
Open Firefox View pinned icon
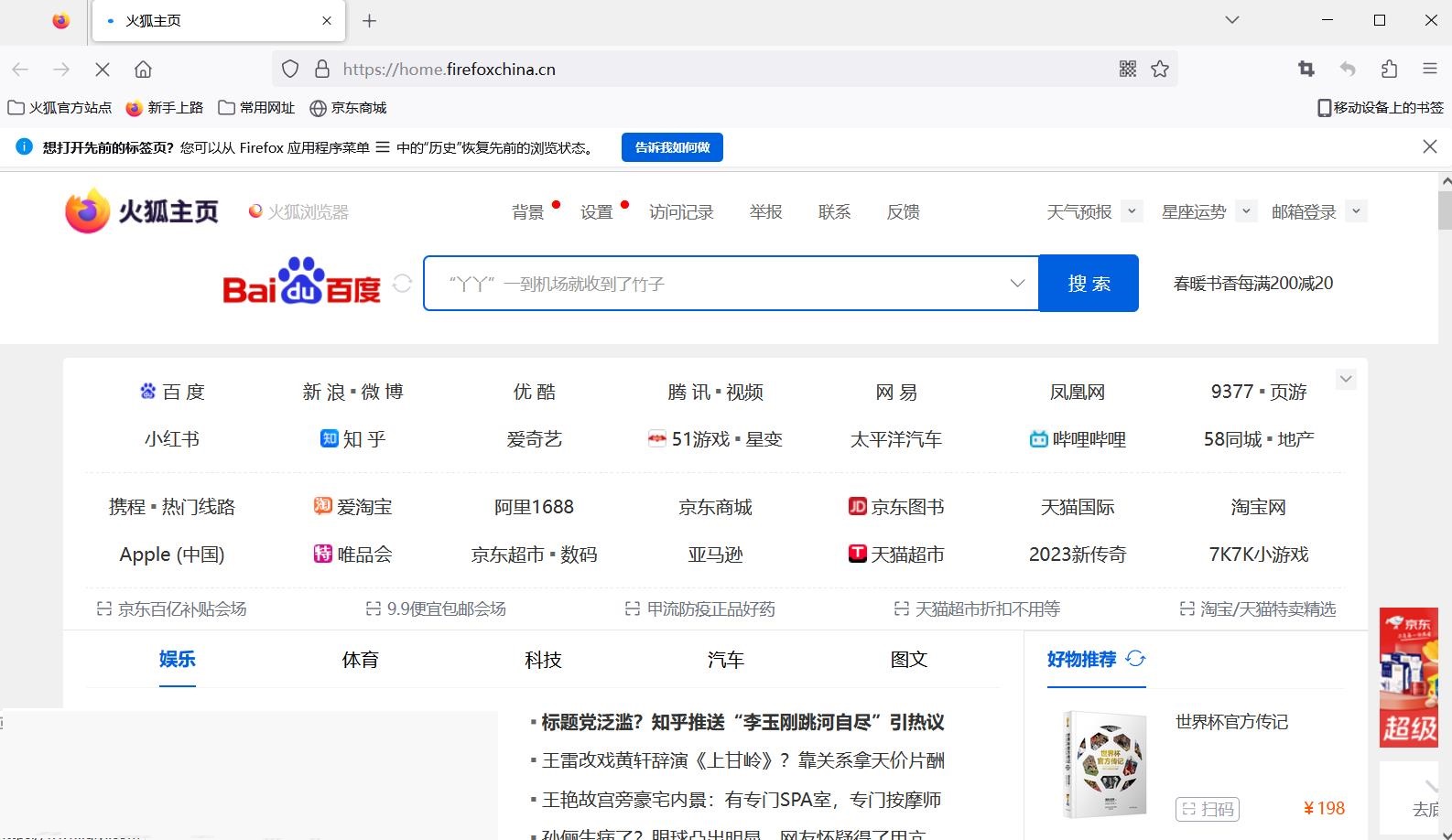point(60,21)
